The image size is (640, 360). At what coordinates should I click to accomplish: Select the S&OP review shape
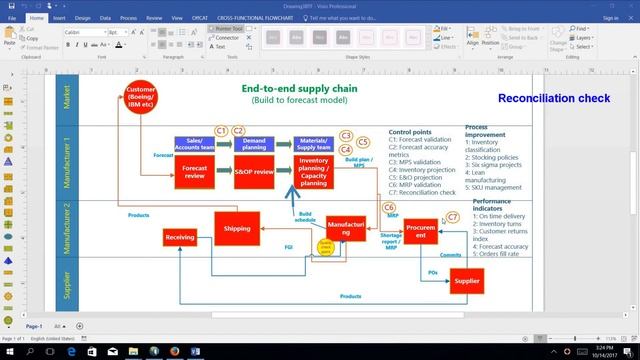(254, 172)
